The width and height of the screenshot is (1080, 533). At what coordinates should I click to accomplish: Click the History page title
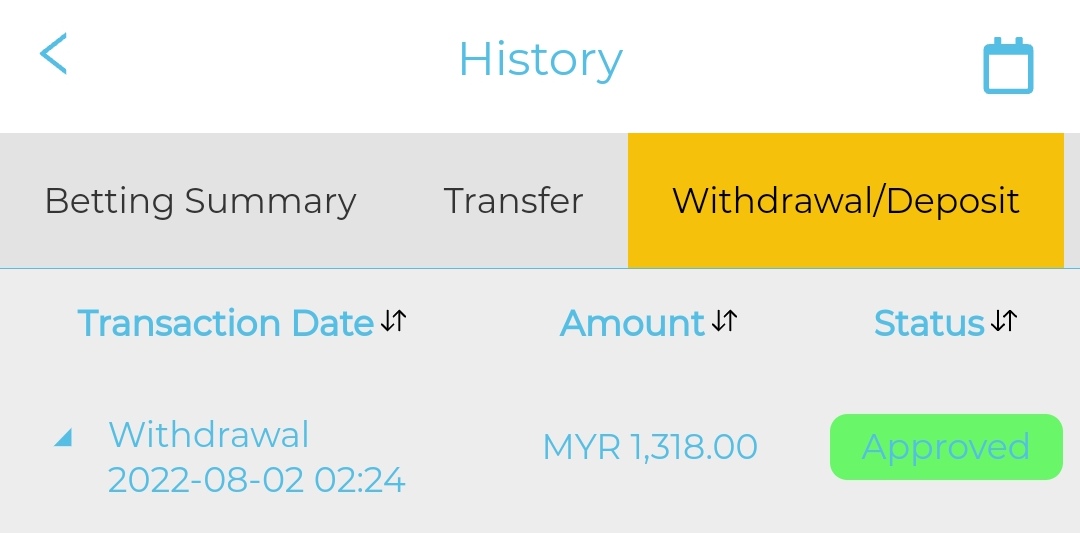pyautogui.click(x=540, y=60)
